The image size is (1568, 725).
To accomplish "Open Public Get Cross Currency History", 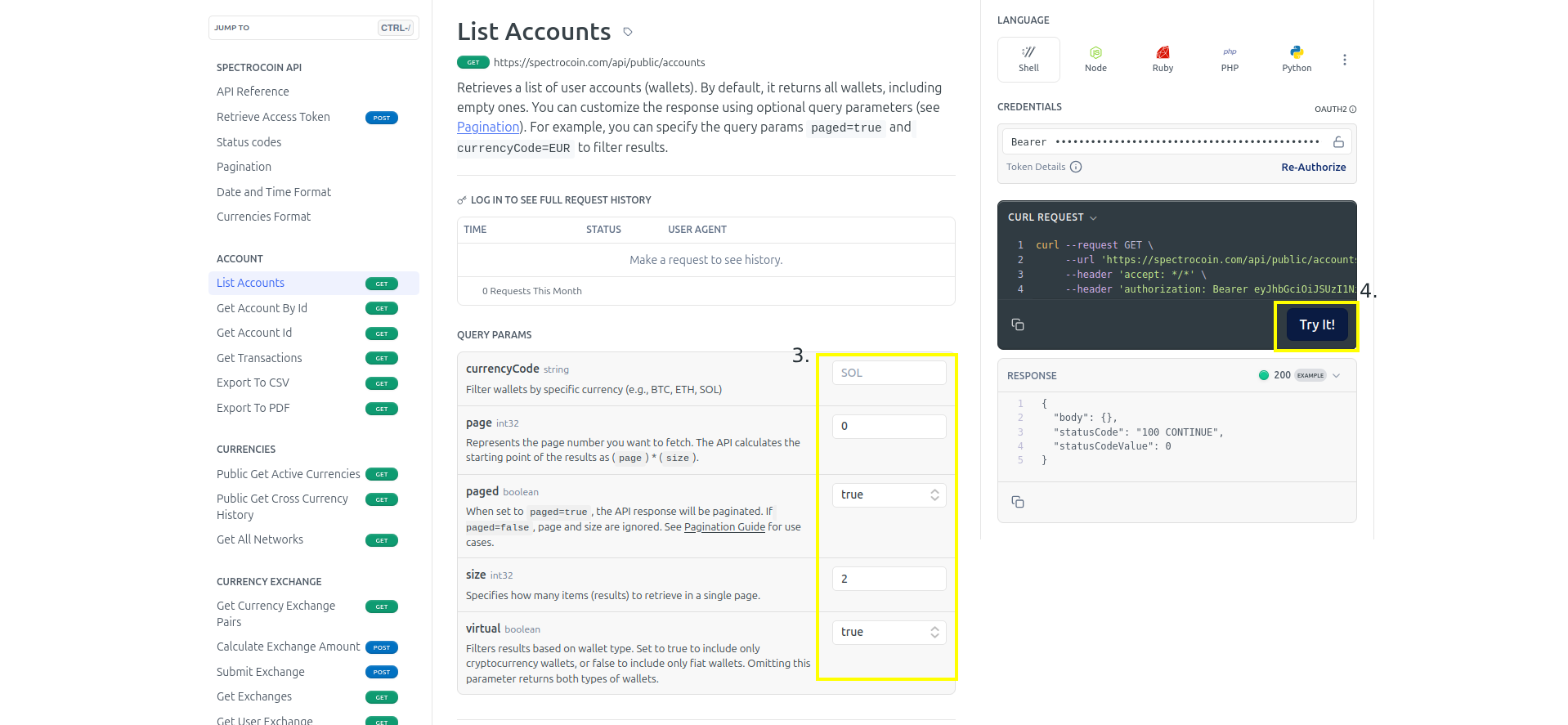I will click(307, 507).
